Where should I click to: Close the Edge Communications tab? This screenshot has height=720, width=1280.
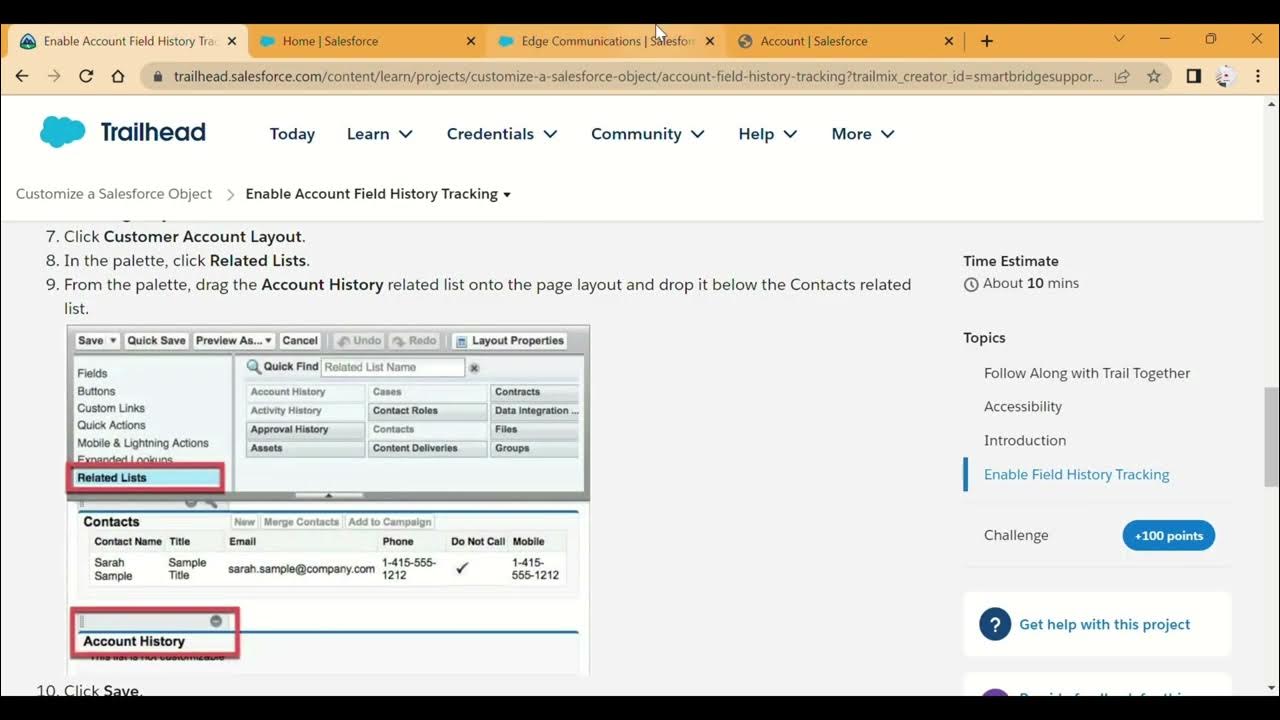(x=710, y=41)
